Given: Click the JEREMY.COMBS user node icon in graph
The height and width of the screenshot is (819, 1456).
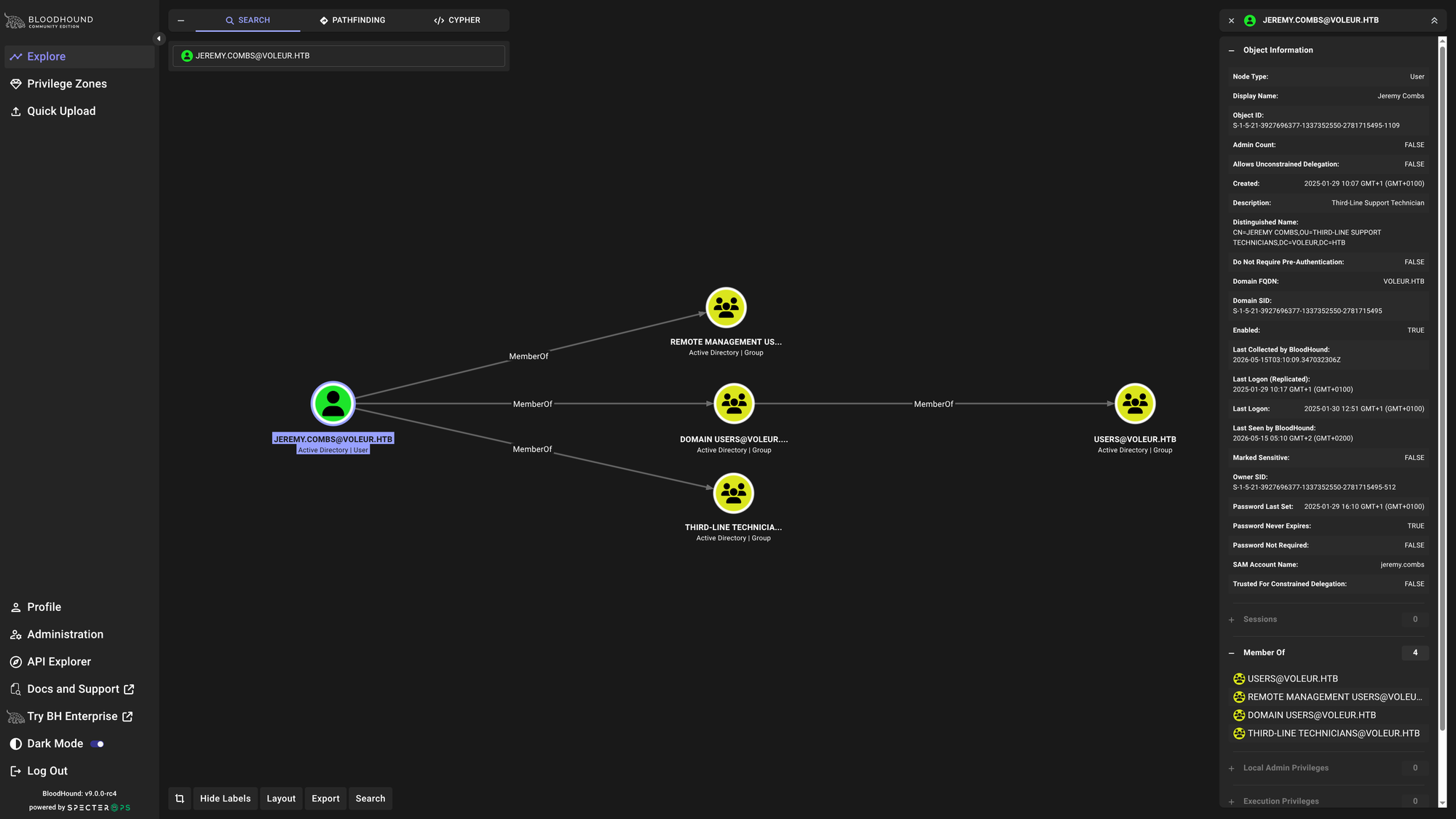Looking at the screenshot, I should tap(333, 403).
